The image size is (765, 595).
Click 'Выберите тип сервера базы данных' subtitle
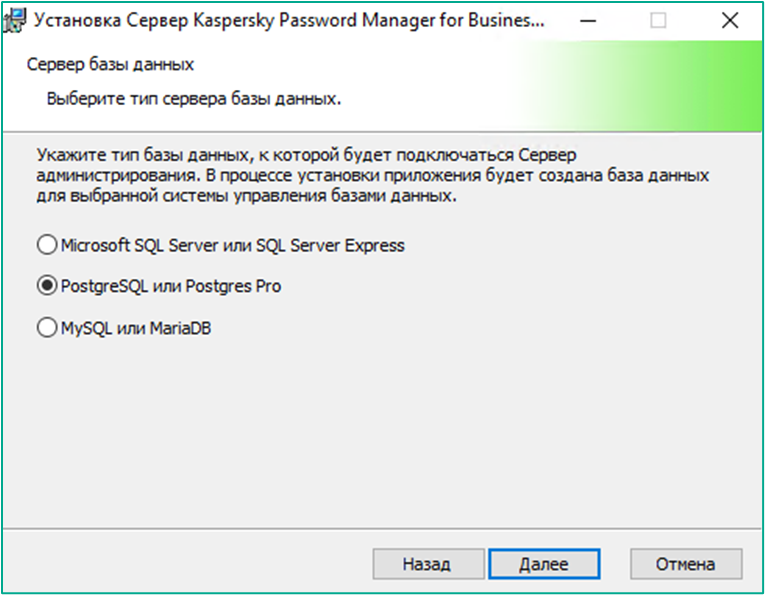[x=194, y=99]
